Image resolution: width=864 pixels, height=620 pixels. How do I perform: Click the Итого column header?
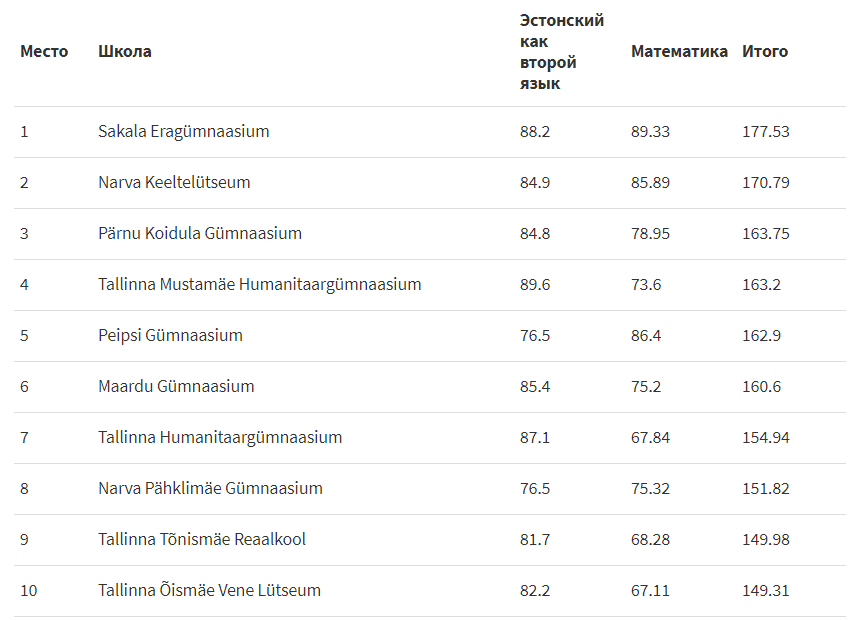765,51
